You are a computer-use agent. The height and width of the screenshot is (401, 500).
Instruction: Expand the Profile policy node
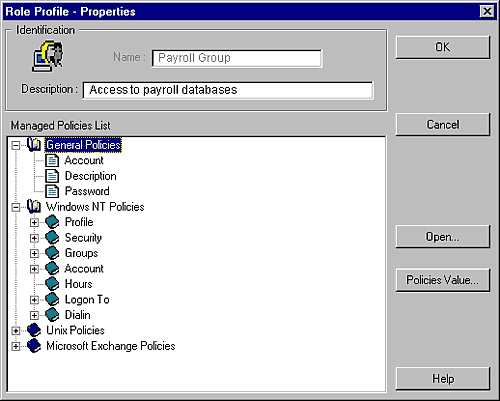34,222
